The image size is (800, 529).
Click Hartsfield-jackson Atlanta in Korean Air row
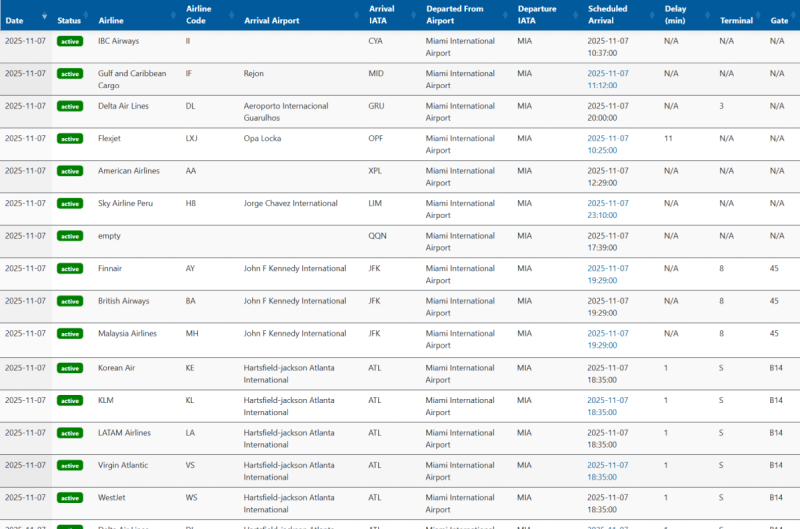click(289, 373)
